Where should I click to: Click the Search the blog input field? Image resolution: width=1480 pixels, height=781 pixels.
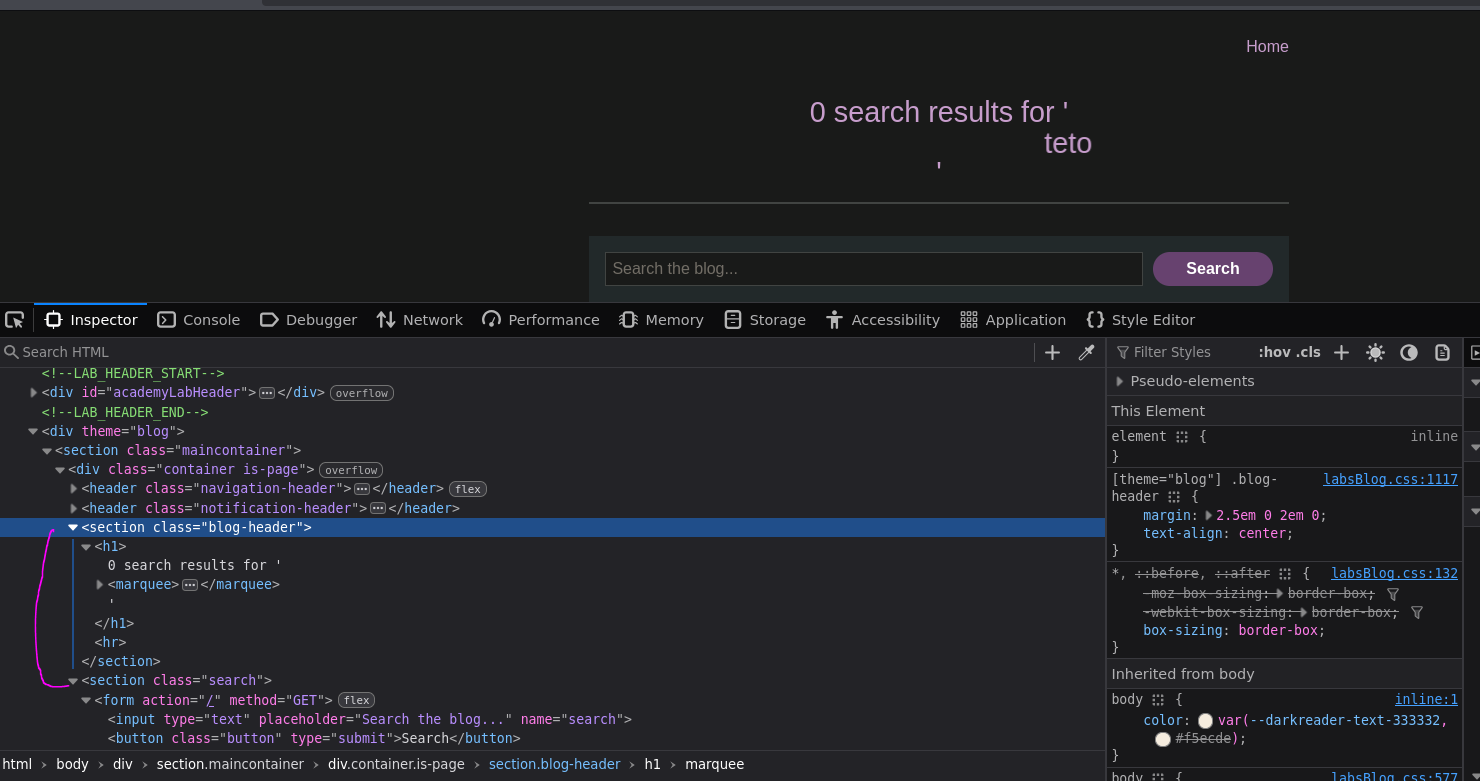pos(874,269)
